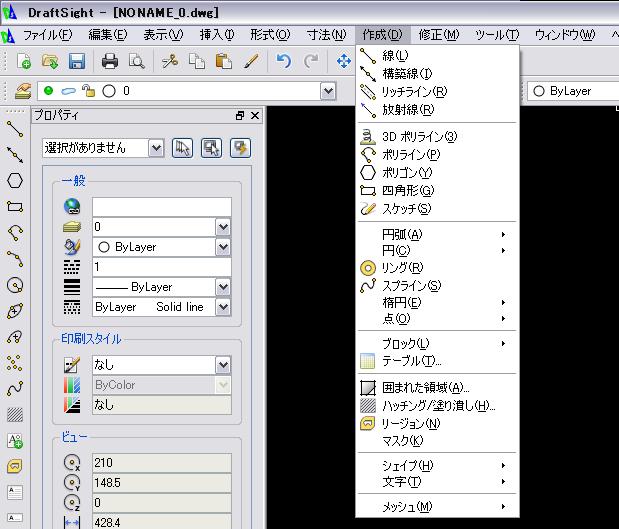Toggle the green layer visibility dot

point(49,91)
